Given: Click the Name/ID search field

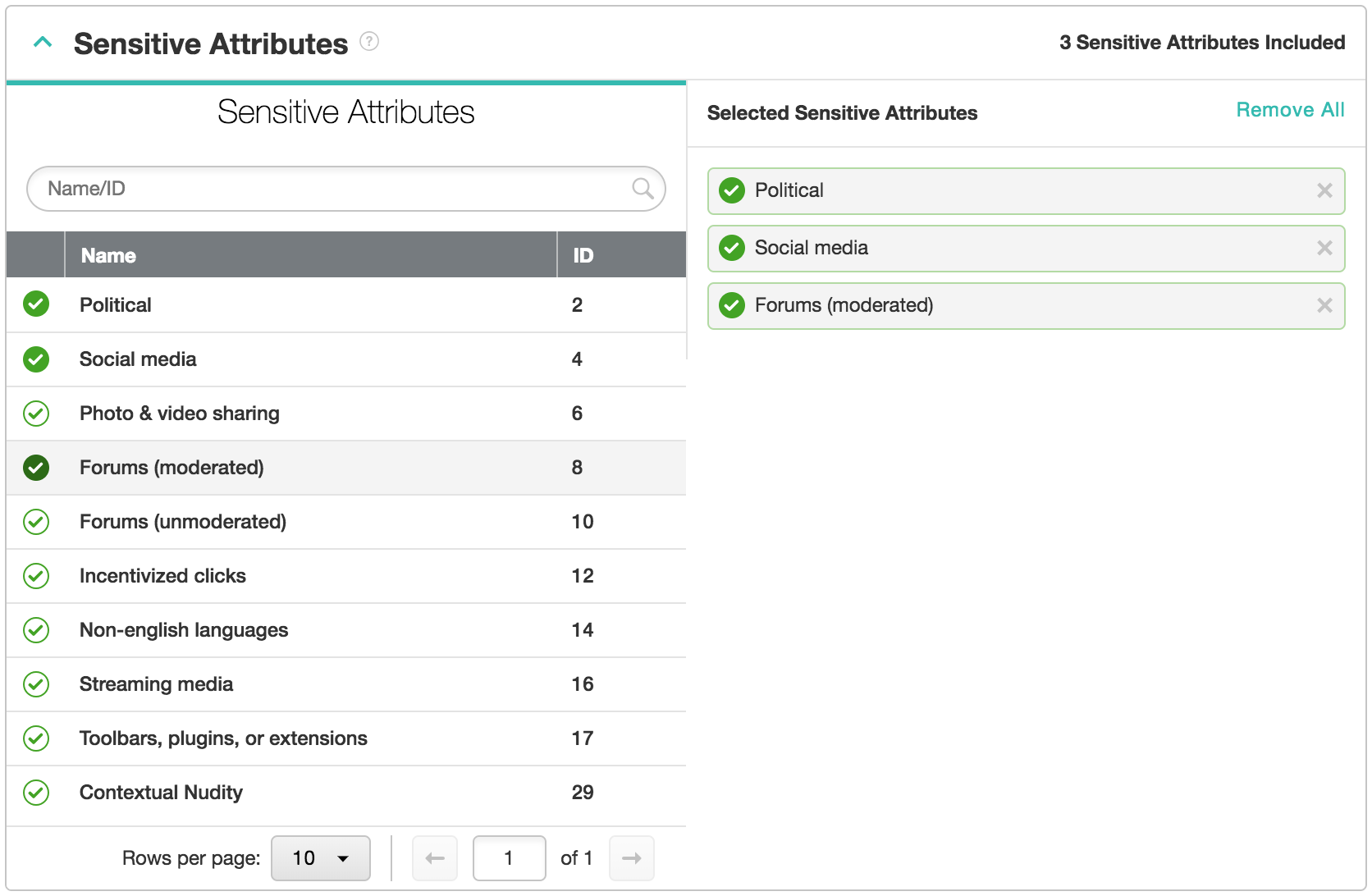Looking at the screenshot, I should pyautogui.click(x=328, y=189).
